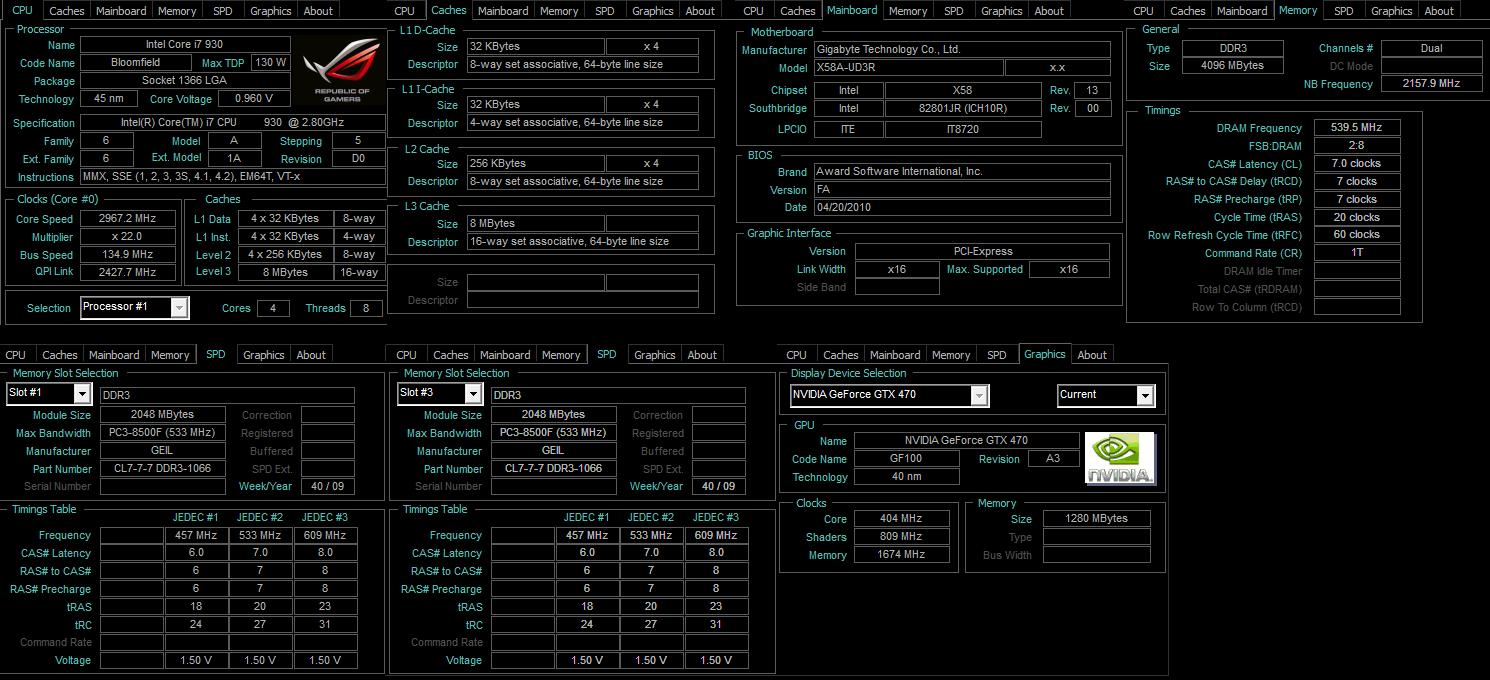The image size is (1490, 680).
Task: Click the X58A-UD3R model field
Action: 908,68
